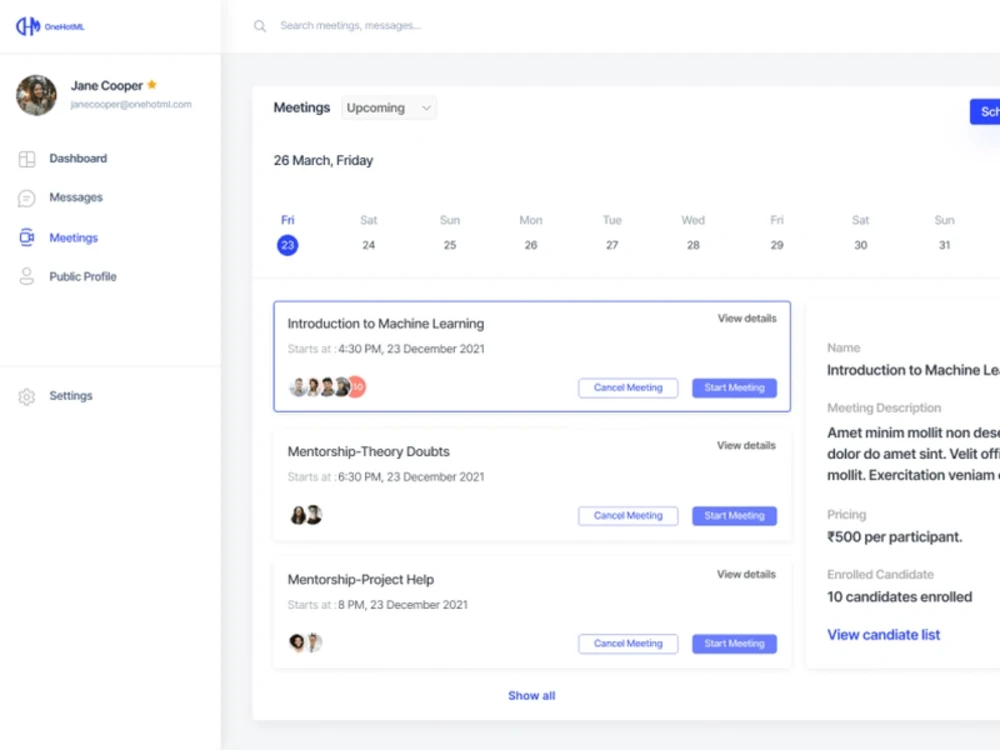Click the blue Schedule button
The width and height of the screenshot is (1000, 750).
[x=985, y=112]
